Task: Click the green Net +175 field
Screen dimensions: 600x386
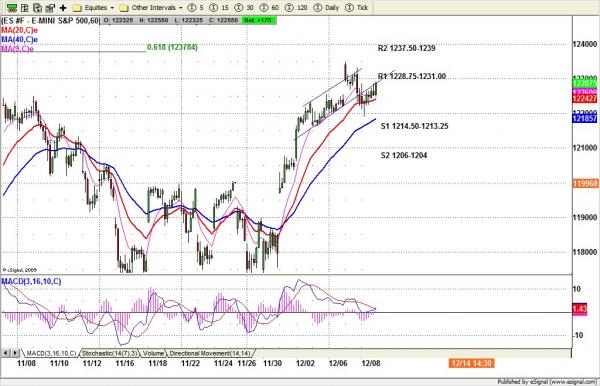Action: 259,20
